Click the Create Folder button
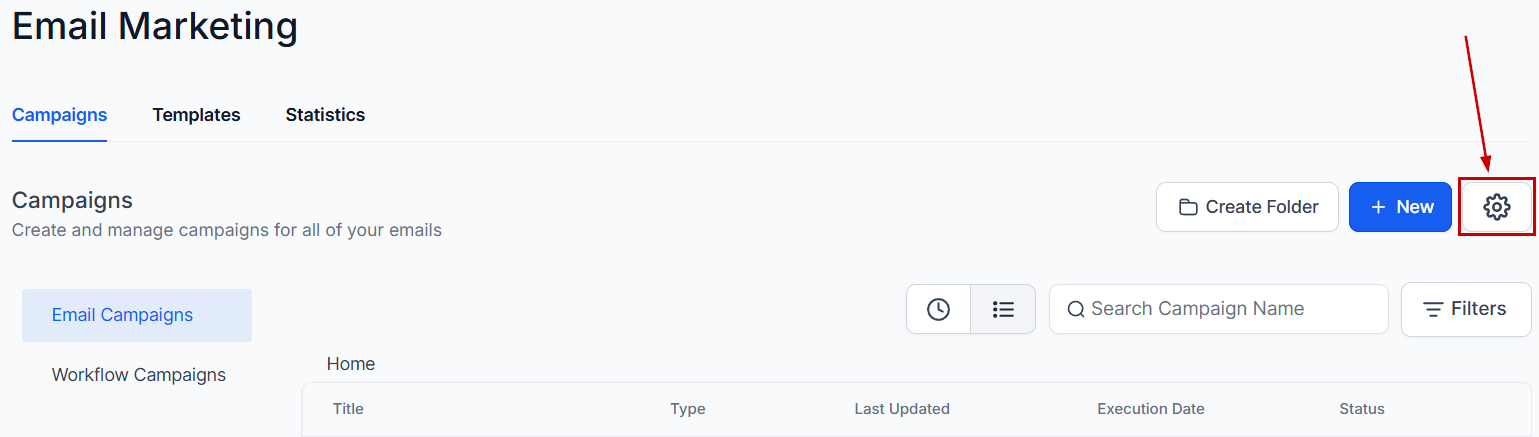Viewport: 1539px width, 437px height. coord(1247,207)
